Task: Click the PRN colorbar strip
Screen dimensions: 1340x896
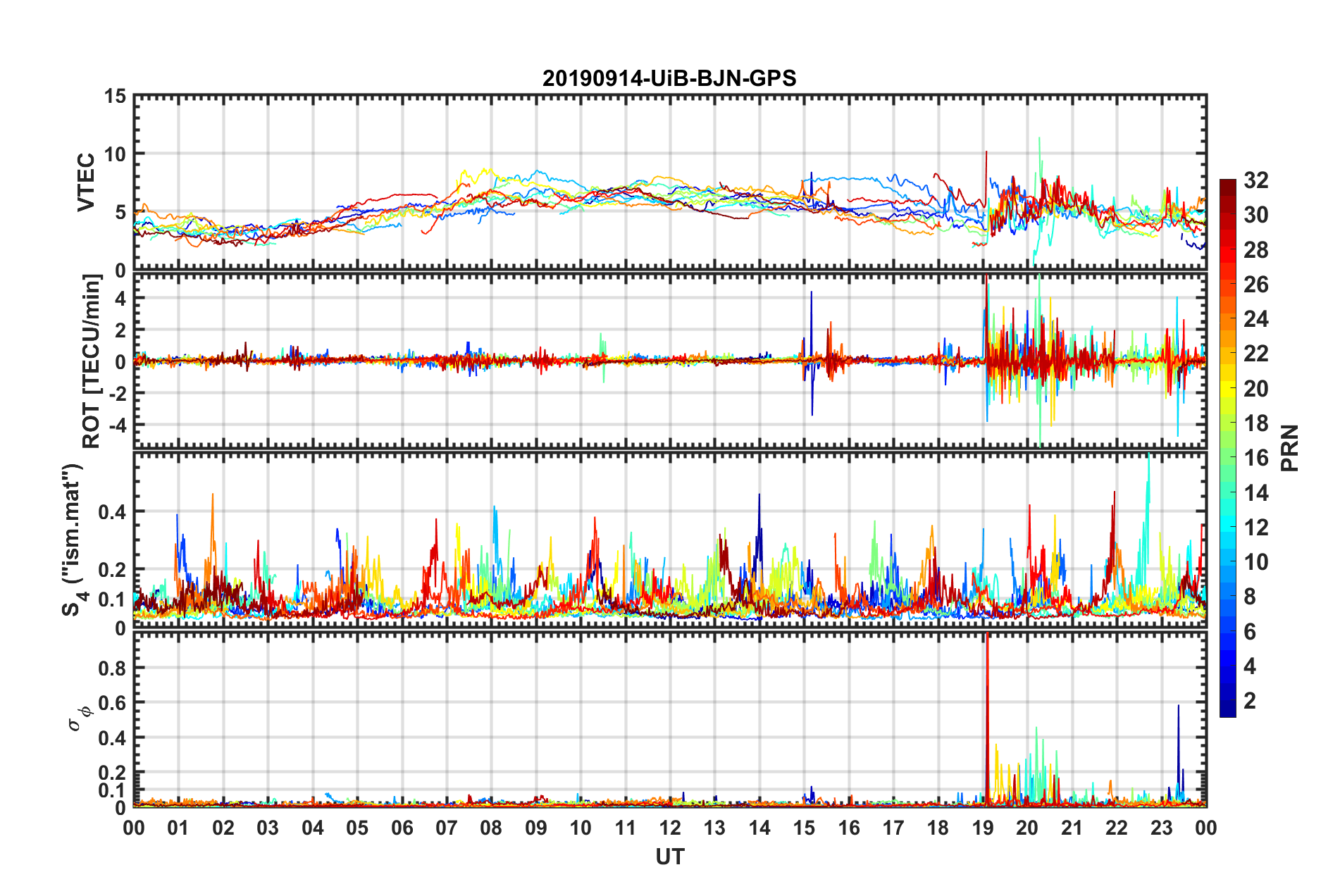Action: point(1228,448)
